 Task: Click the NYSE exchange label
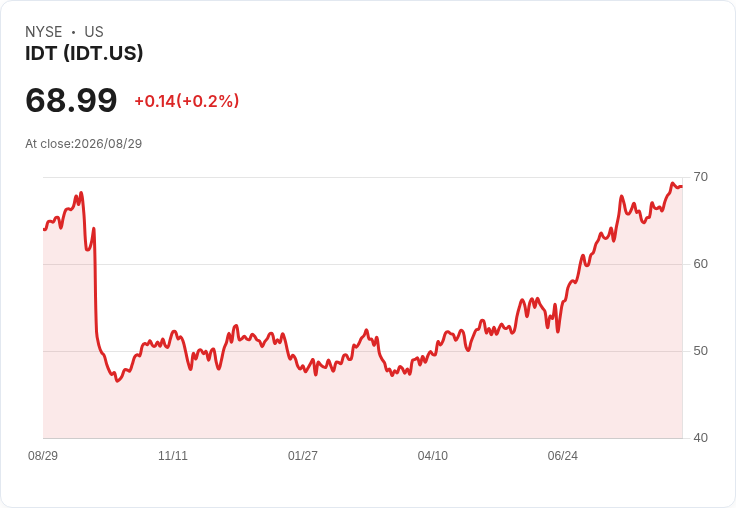pos(44,32)
